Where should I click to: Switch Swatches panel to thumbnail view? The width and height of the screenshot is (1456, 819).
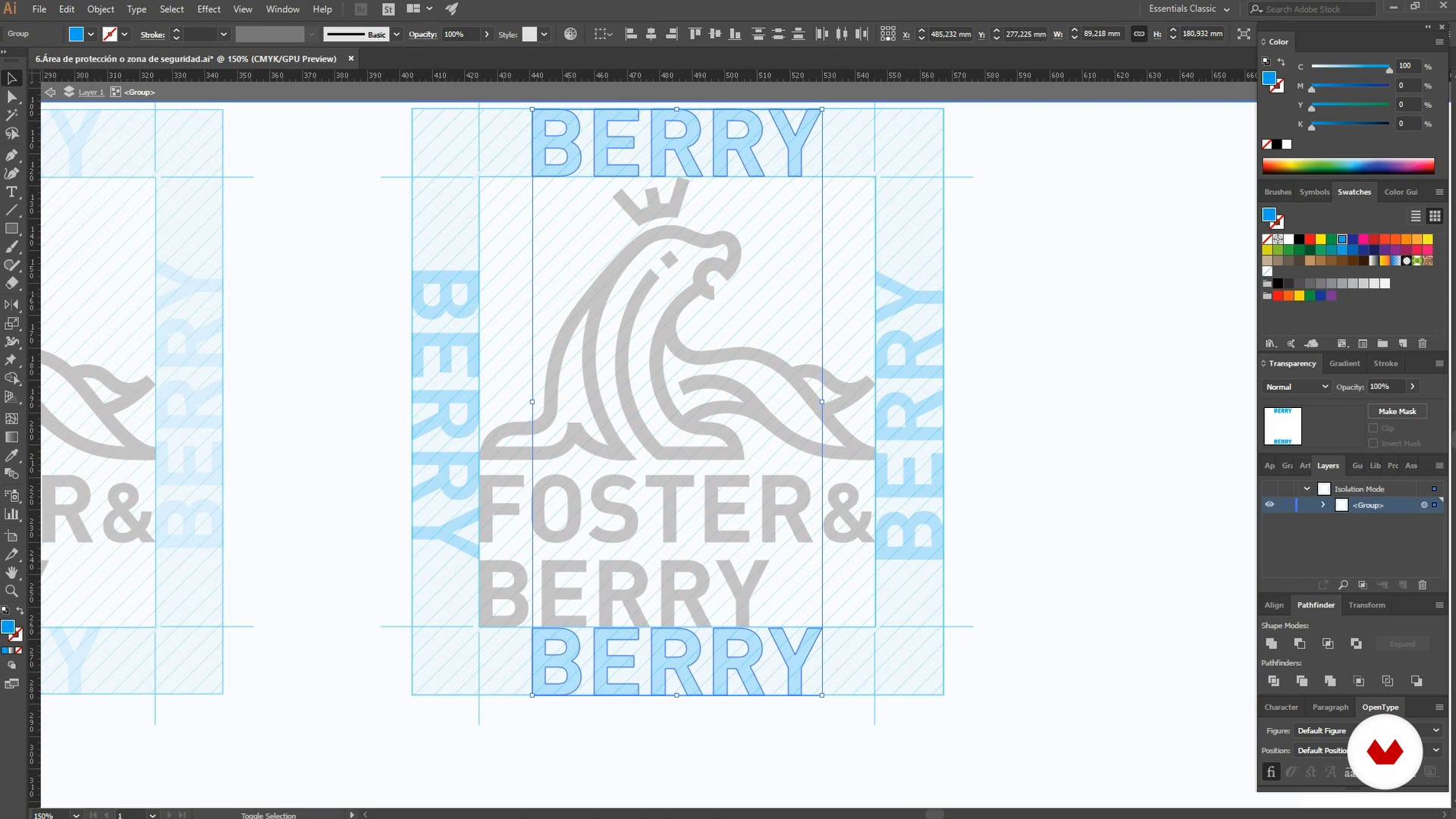(1435, 216)
